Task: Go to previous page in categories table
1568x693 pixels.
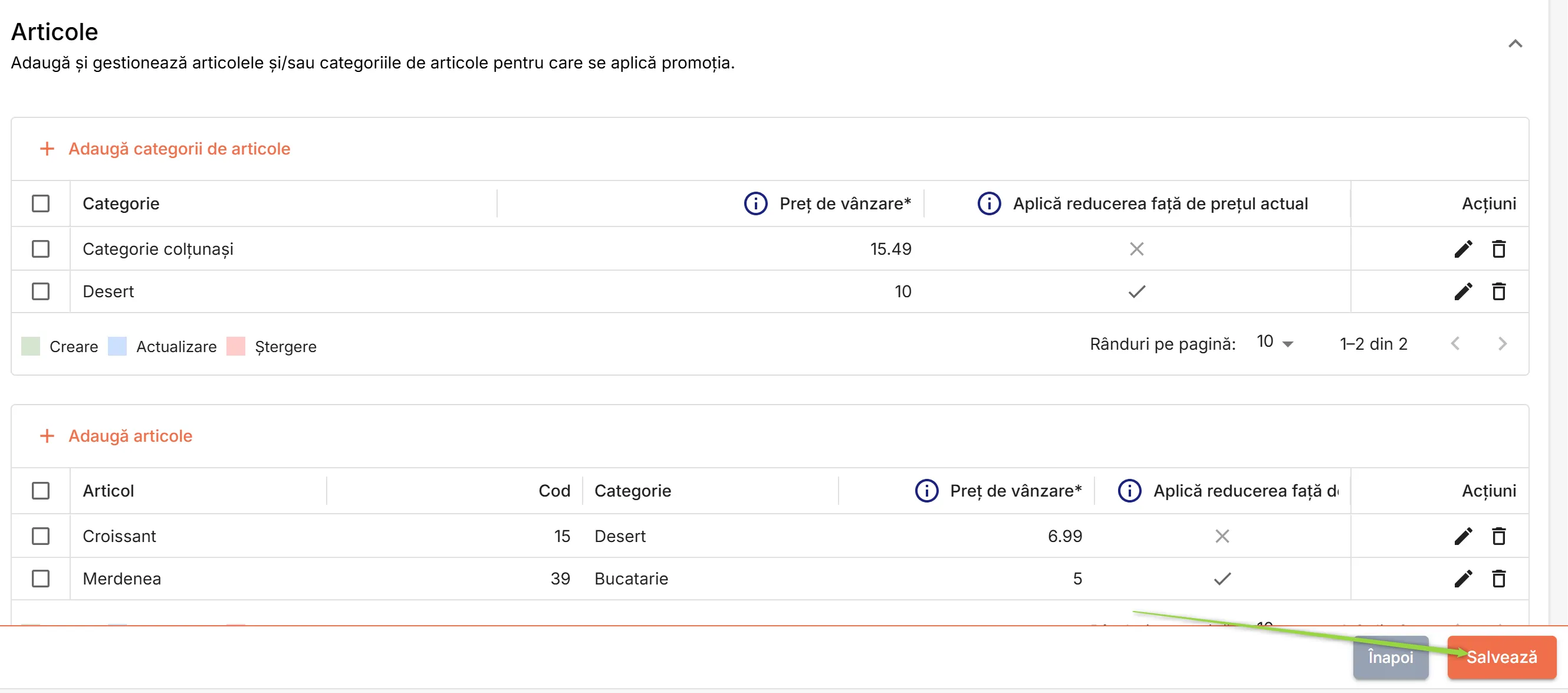Action: [1455, 344]
